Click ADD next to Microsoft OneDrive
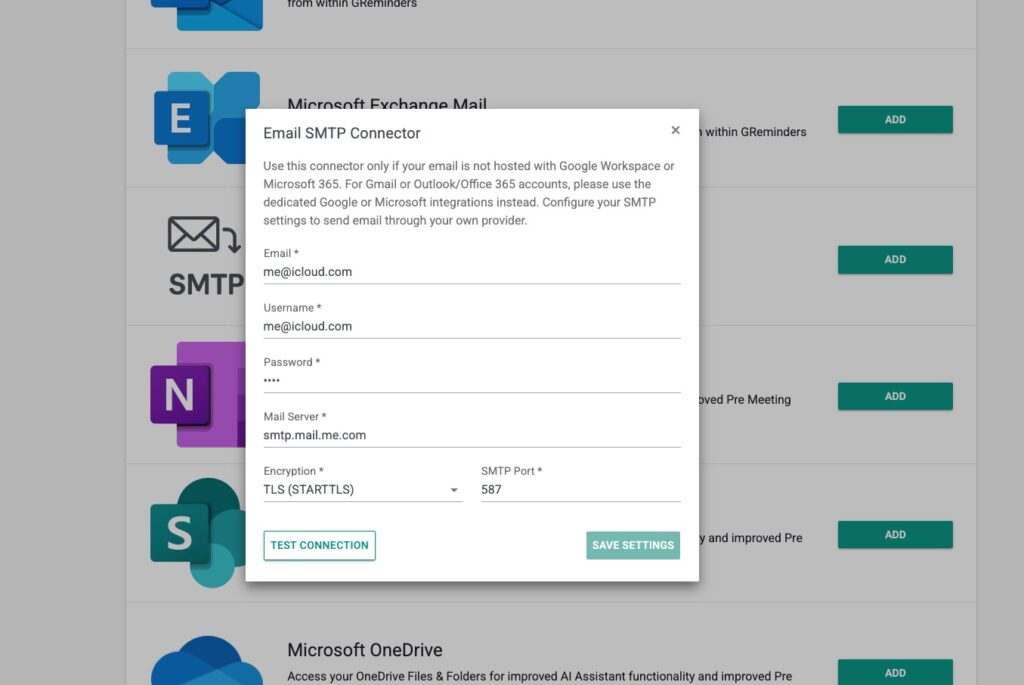The width and height of the screenshot is (1024, 685). [895, 672]
